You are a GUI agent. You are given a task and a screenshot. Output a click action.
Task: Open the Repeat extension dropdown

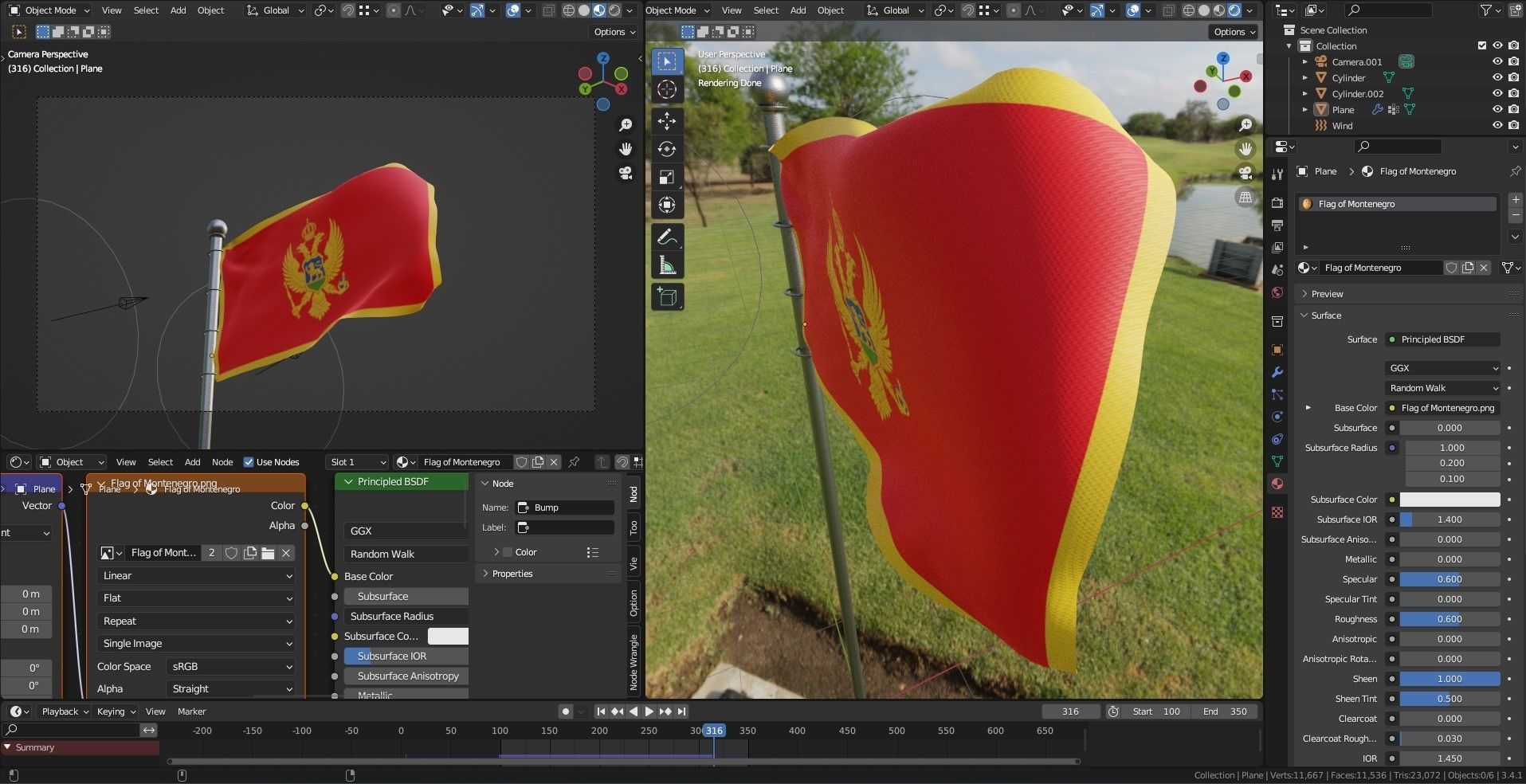point(196,621)
